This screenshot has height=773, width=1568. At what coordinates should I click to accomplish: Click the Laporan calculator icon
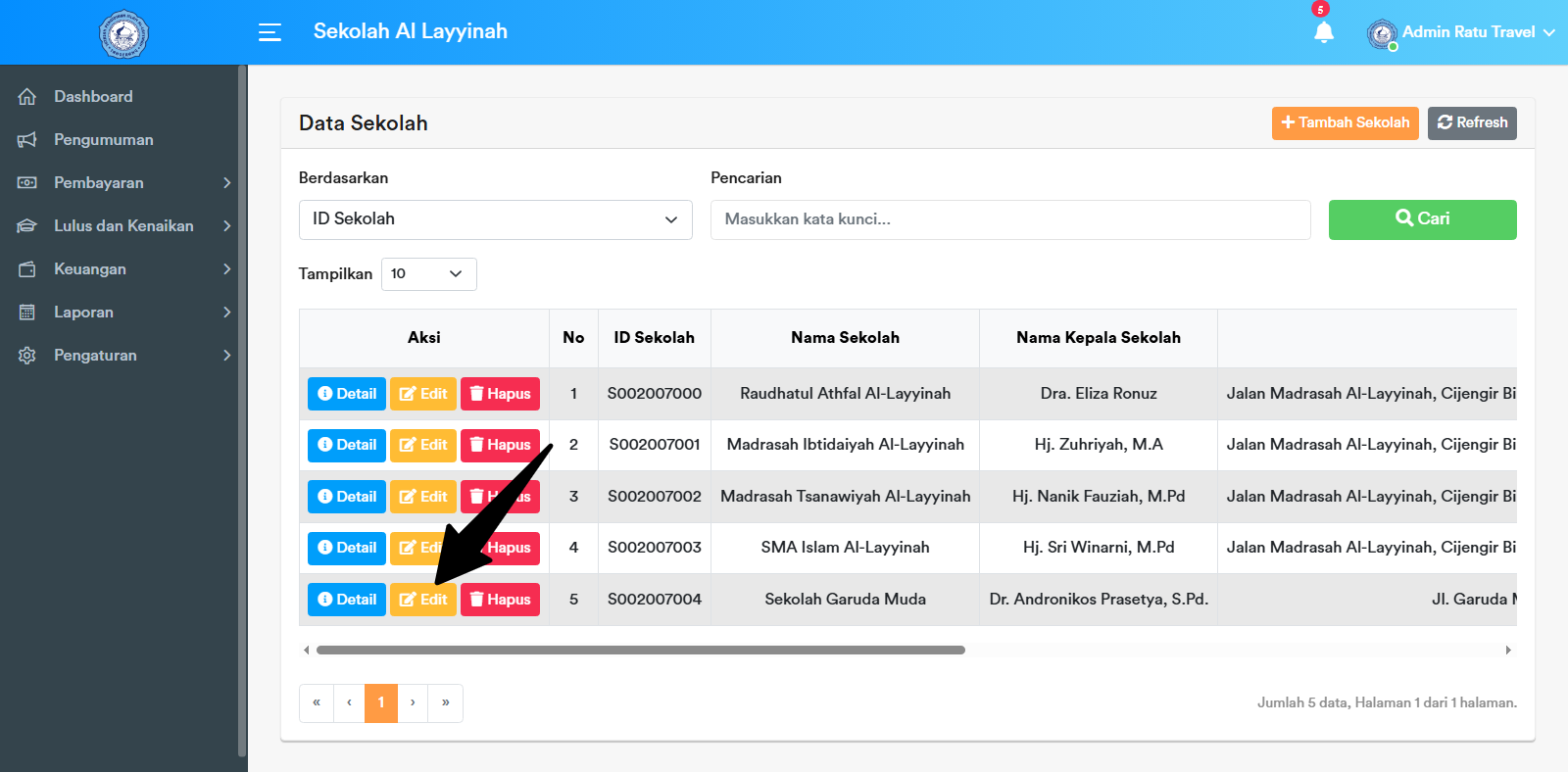tap(27, 313)
